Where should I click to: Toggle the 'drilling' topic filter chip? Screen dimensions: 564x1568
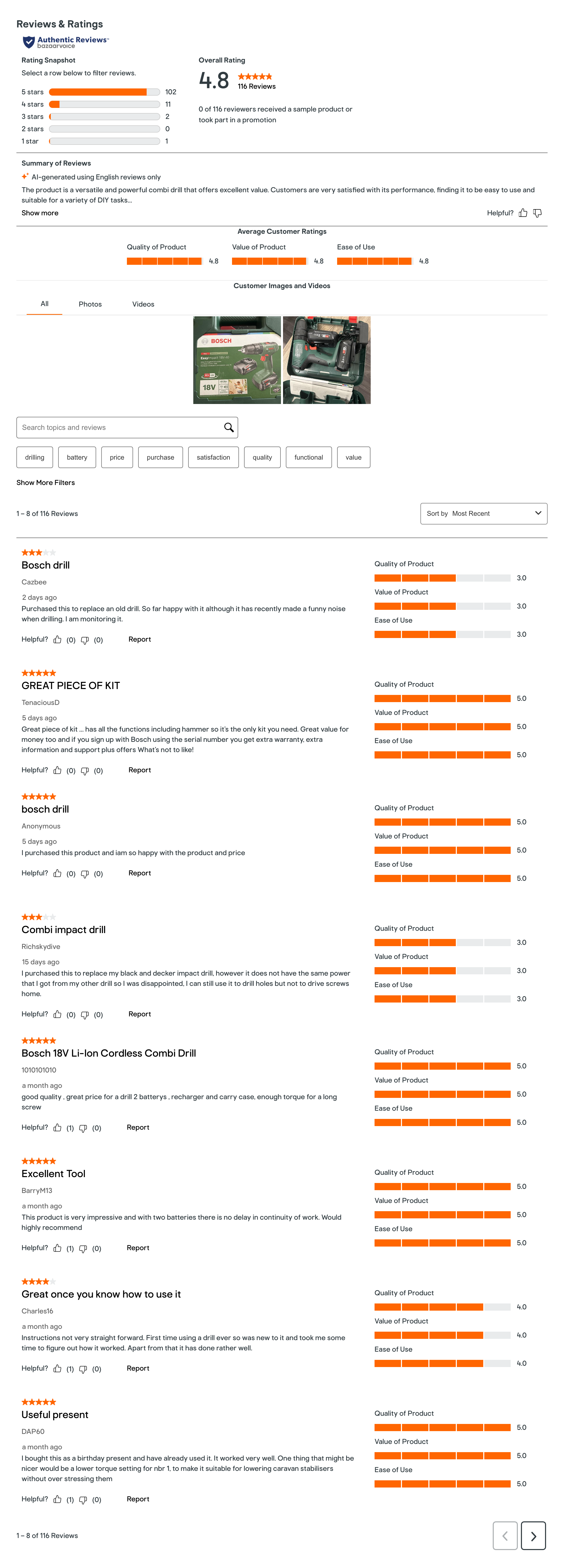[x=34, y=457]
